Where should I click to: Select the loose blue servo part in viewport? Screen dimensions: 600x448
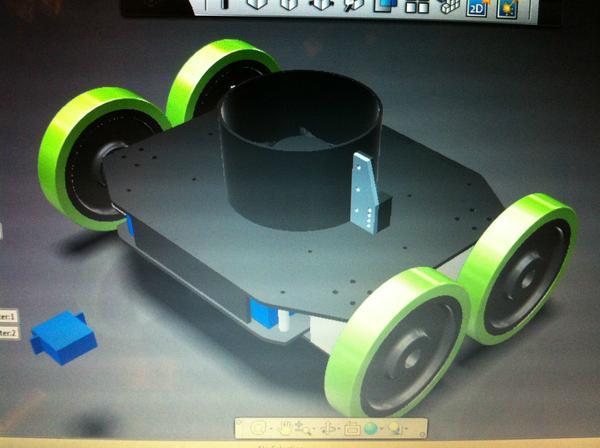[x=61, y=334]
